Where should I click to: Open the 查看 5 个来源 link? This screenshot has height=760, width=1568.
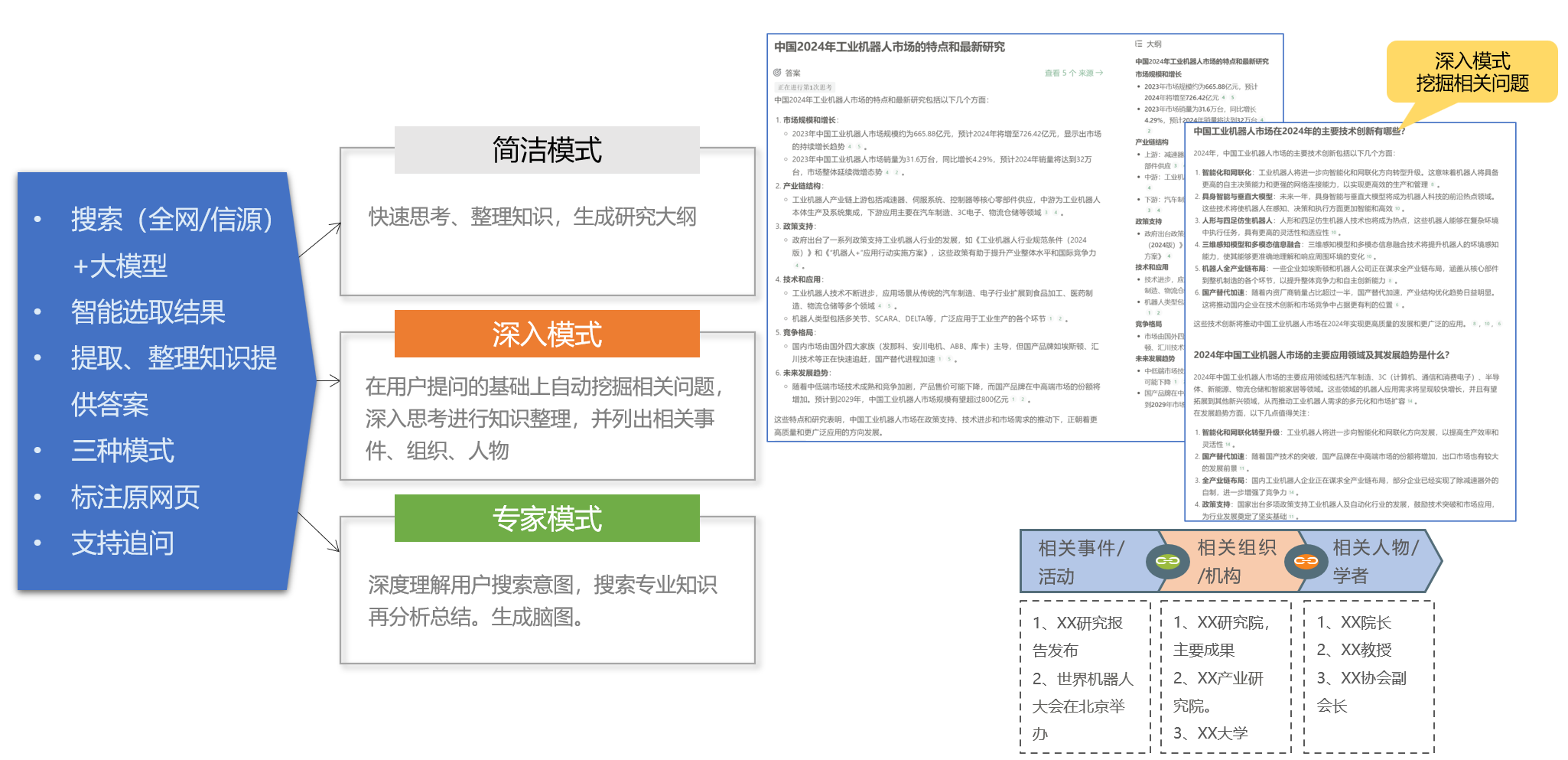pos(1073,73)
